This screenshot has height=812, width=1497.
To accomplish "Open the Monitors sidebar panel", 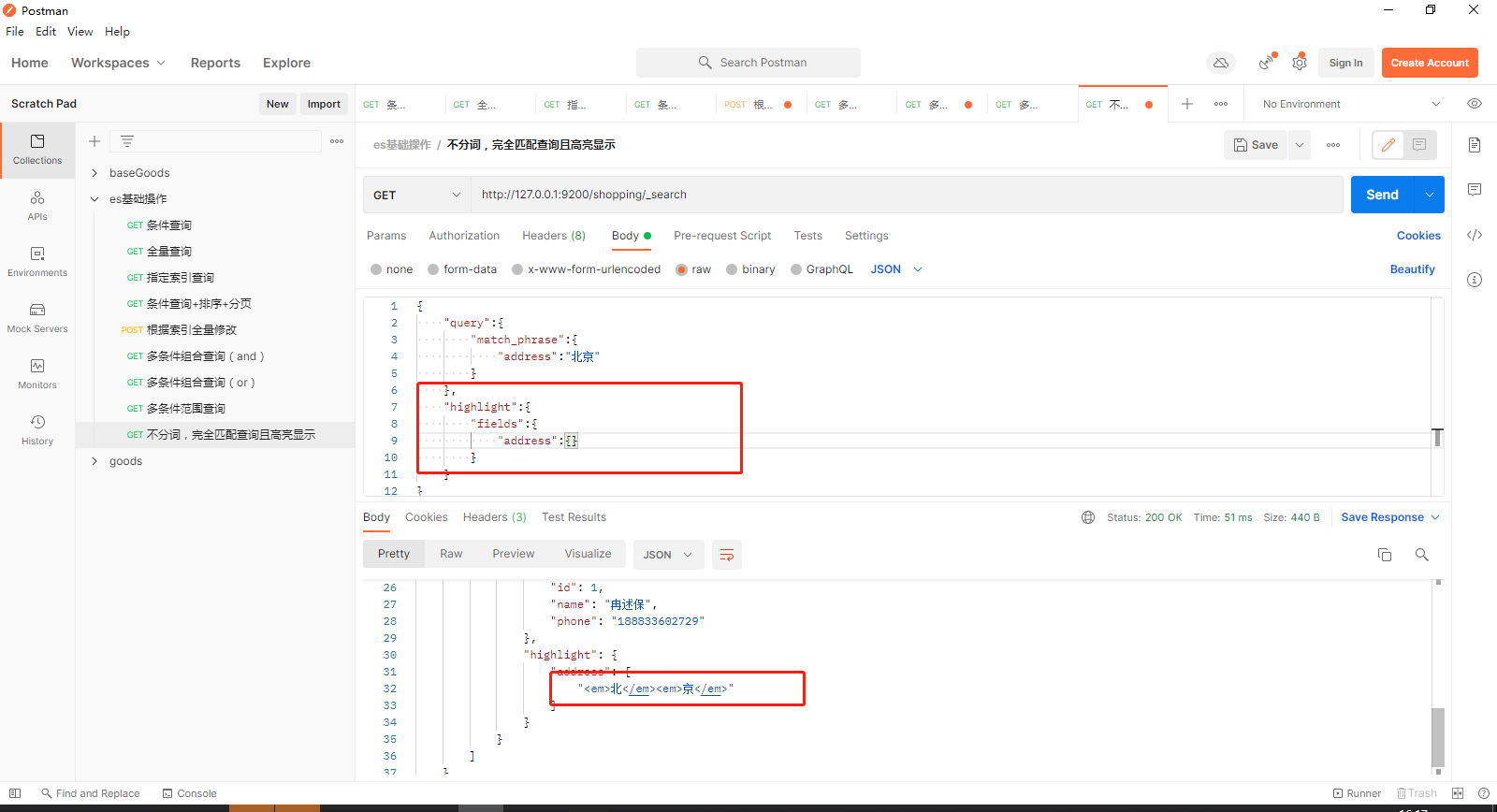I will [x=37, y=374].
